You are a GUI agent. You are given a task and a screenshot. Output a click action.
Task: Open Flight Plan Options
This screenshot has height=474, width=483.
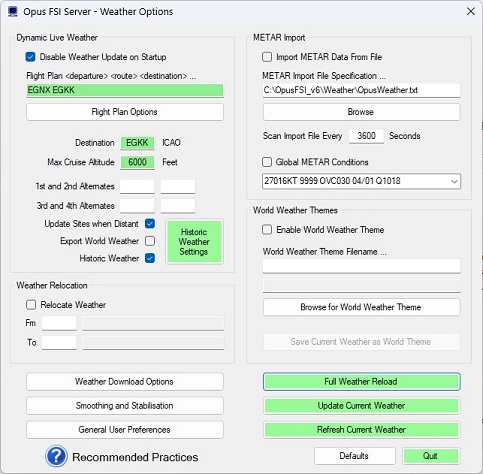125,112
